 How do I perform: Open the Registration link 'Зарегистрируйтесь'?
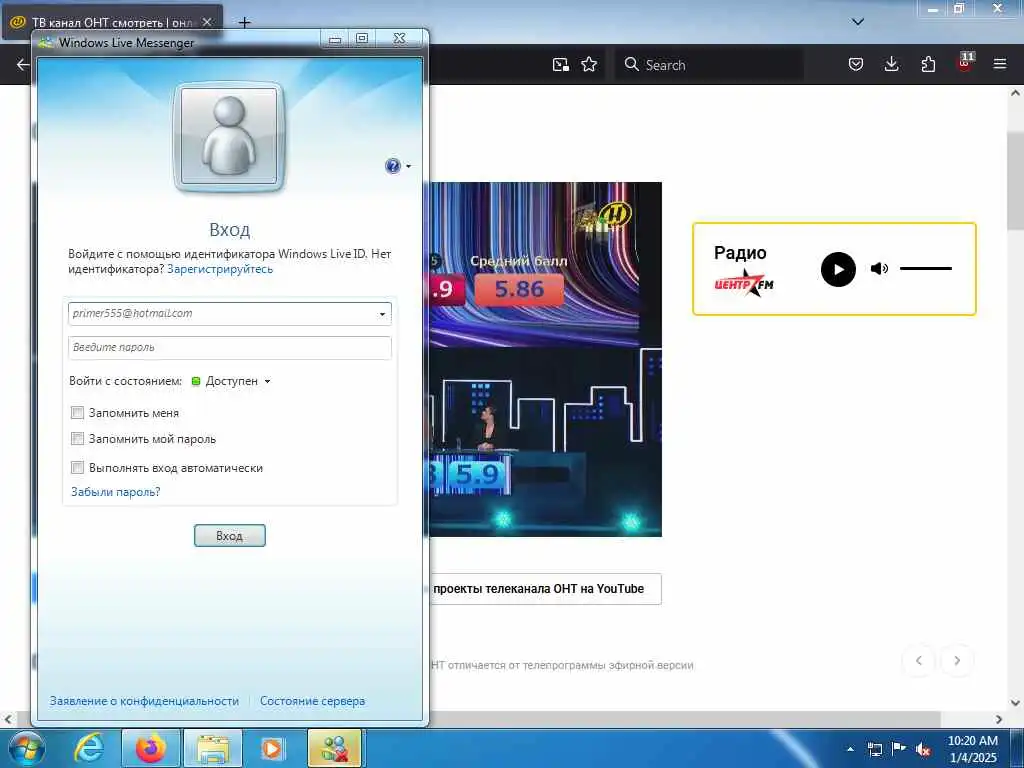pyautogui.click(x=220, y=269)
